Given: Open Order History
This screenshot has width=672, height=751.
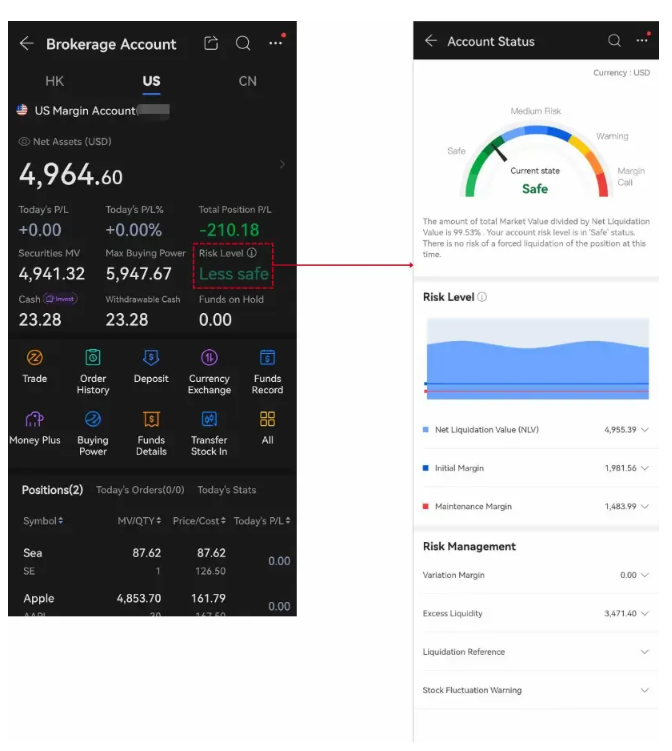Looking at the screenshot, I should click(x=93, y=372).
